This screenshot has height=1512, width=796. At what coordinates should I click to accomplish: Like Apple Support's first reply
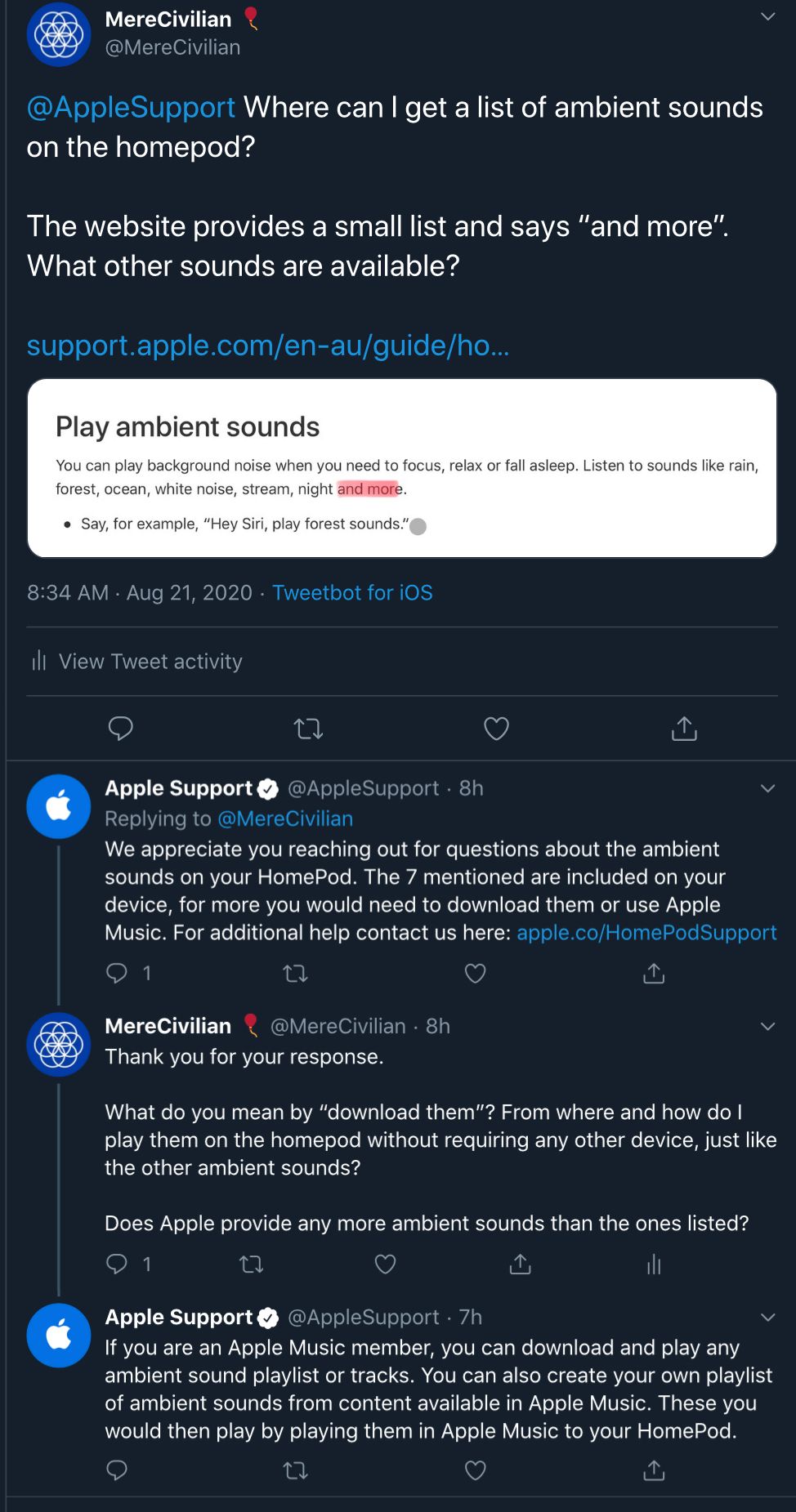(475, 973)
